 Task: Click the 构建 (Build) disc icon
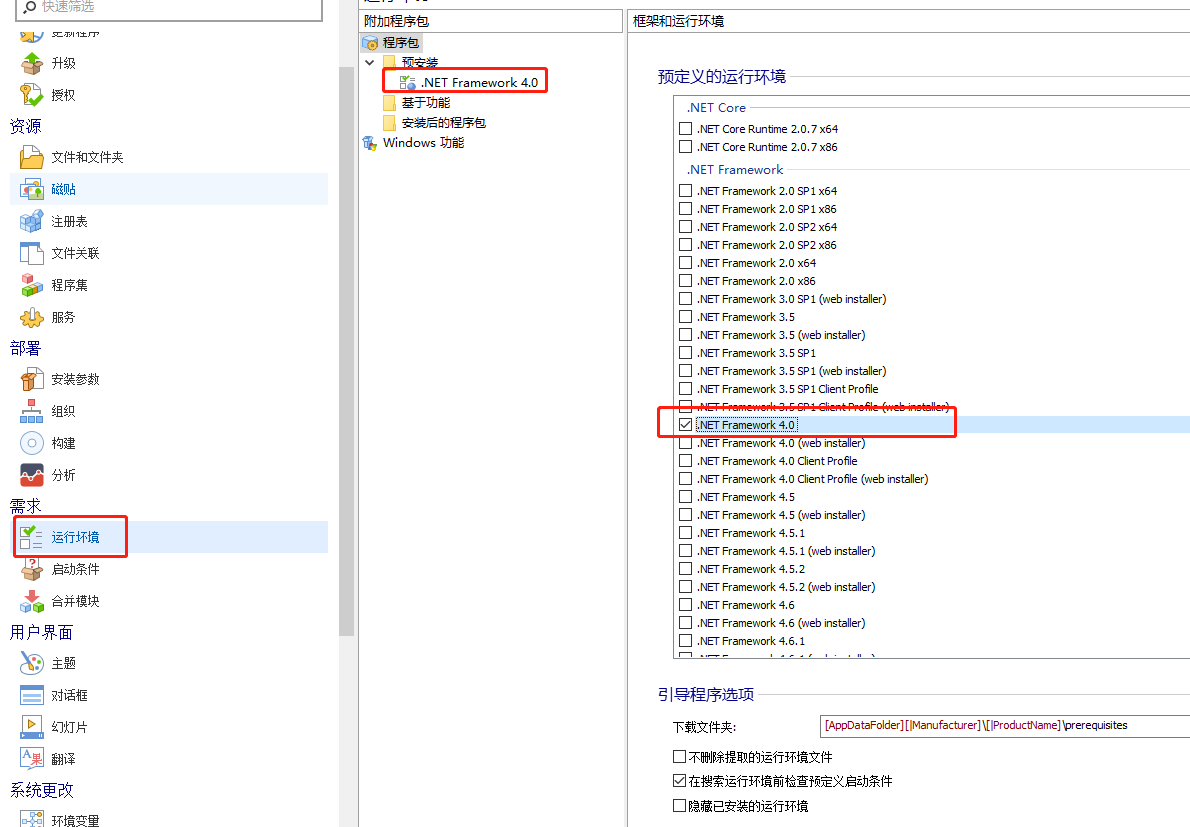pos(32,443)
